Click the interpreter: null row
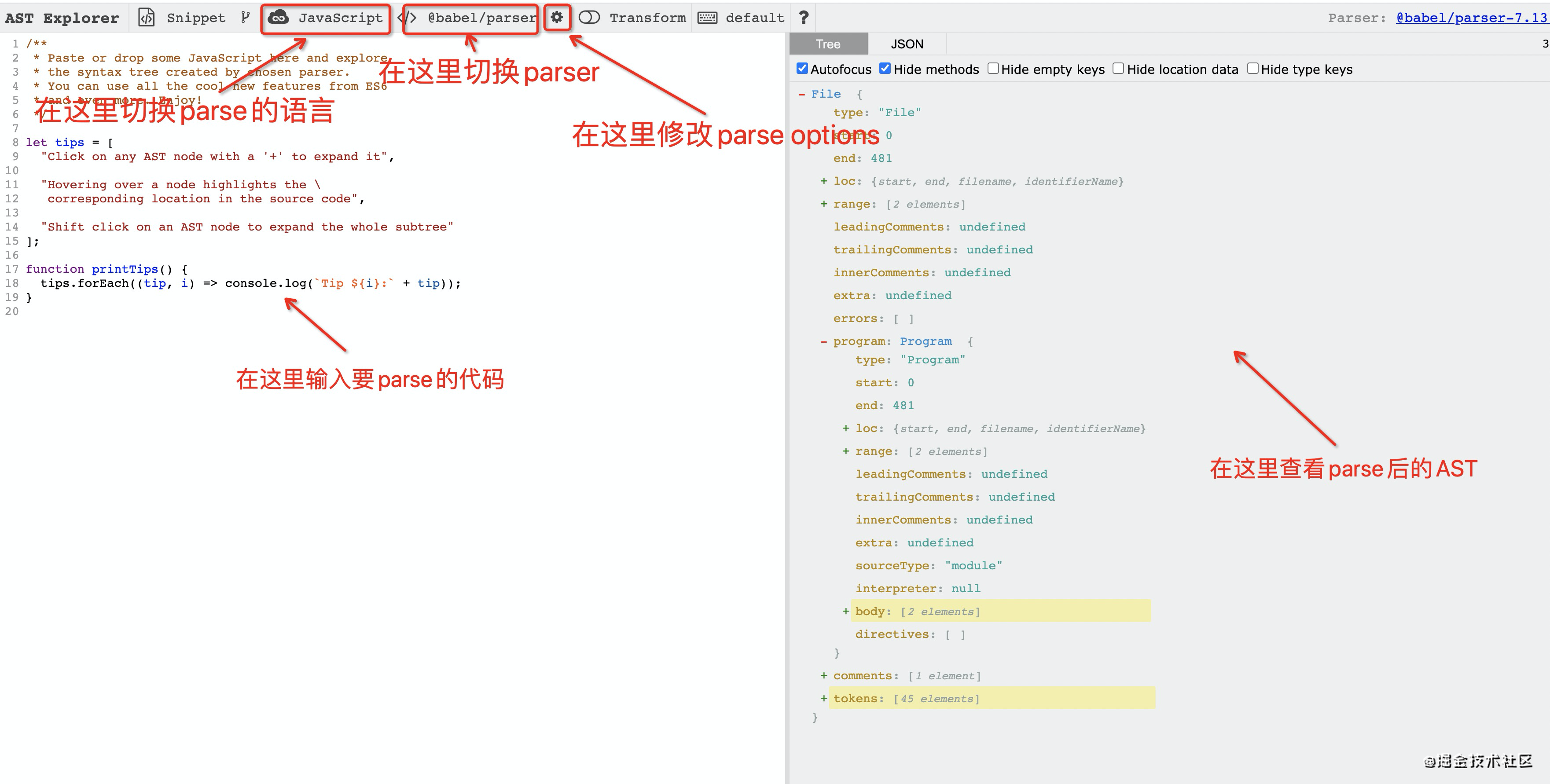This screenshot has width=1550, height=784. [x=918, y=589]
